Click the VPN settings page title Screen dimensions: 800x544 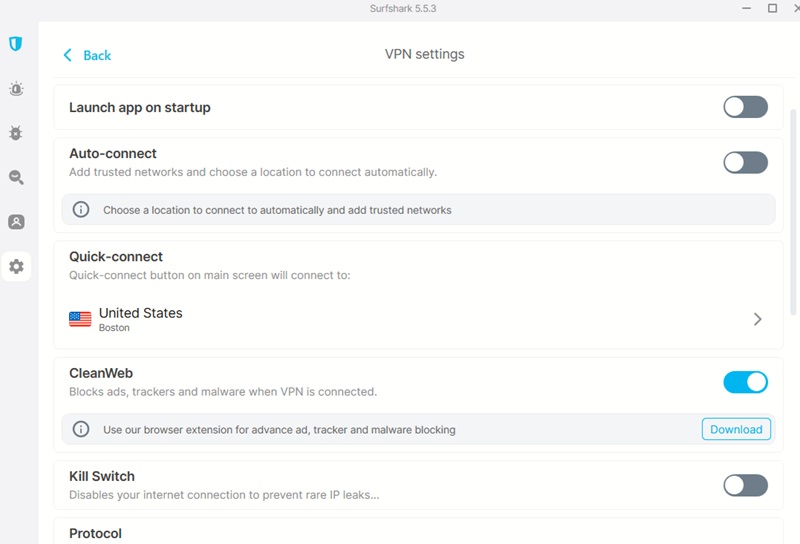(424, 54)
